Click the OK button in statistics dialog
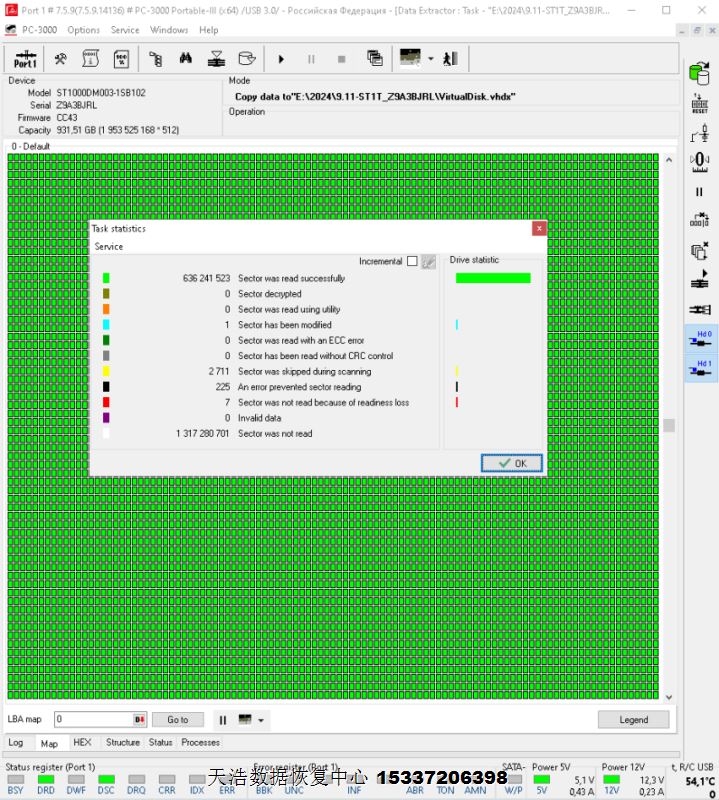 [x=512, y=463]
